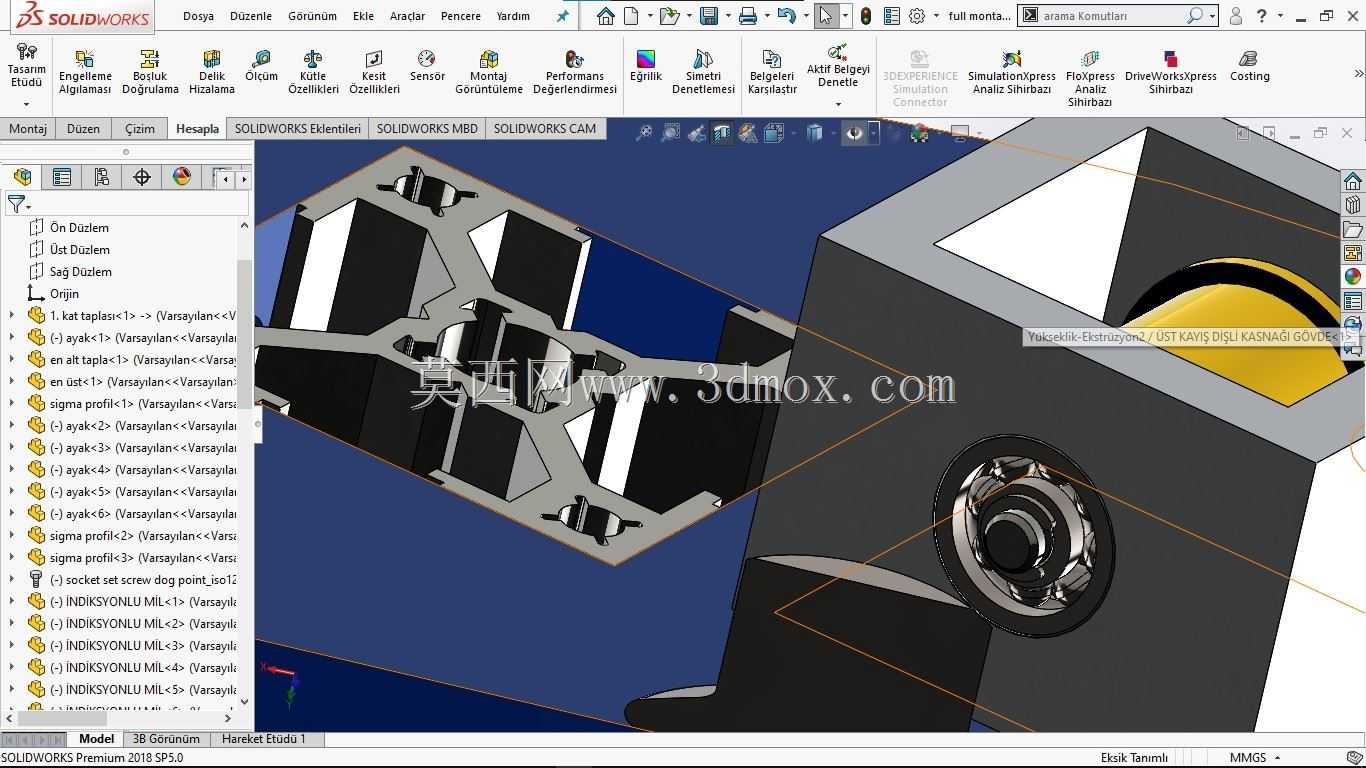Click the Home icon in title bar
This screenshot has width=1366, height=768.
(x=605, y=16)
